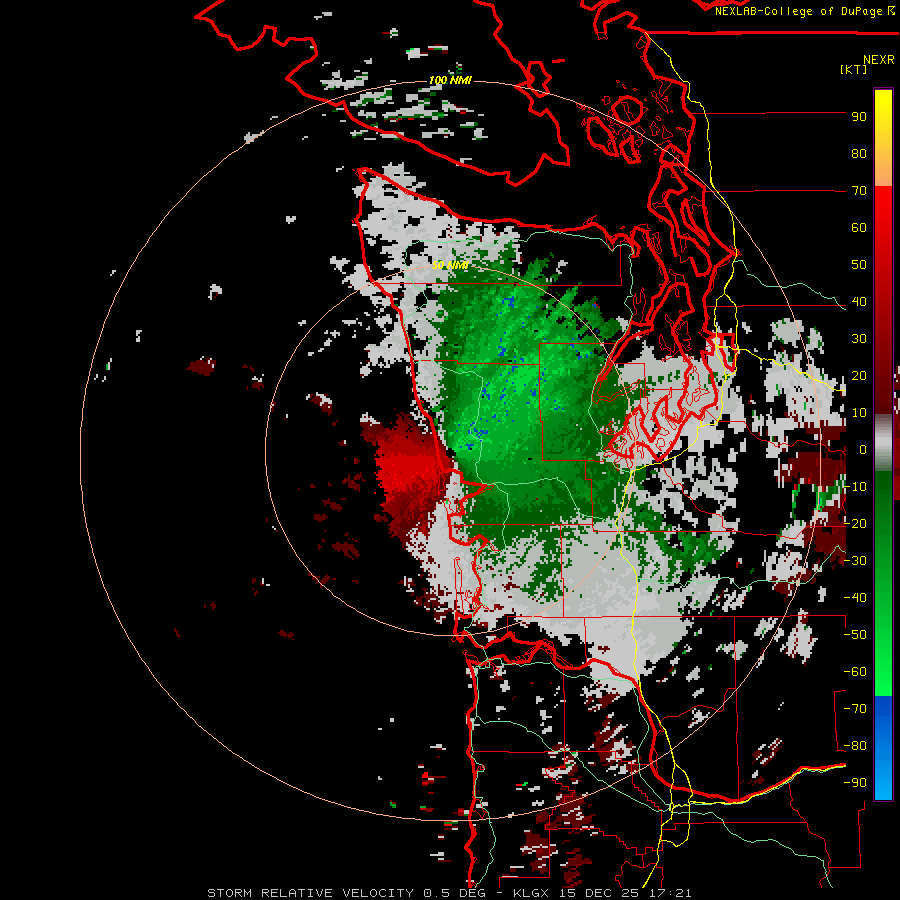Click the "-70" value on the velocity scale

tap(855, 709)
